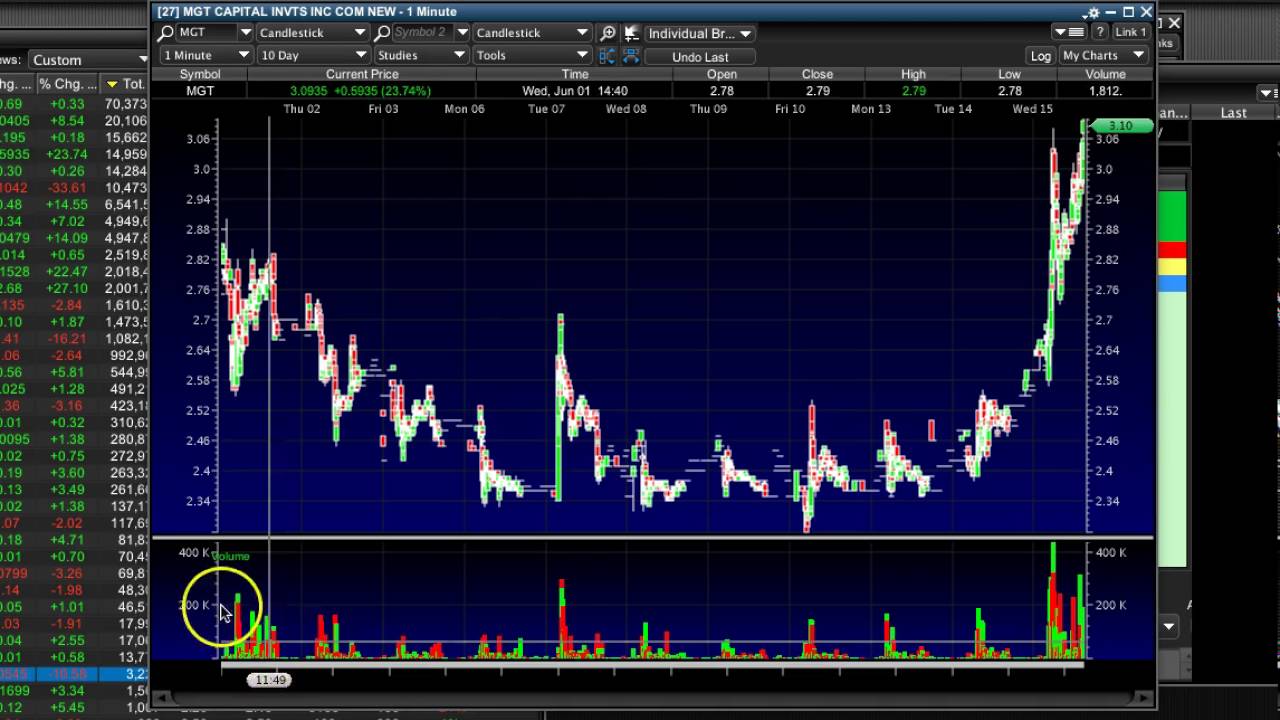Click the pointer icon left of Individual Br...

coord(631,33)
